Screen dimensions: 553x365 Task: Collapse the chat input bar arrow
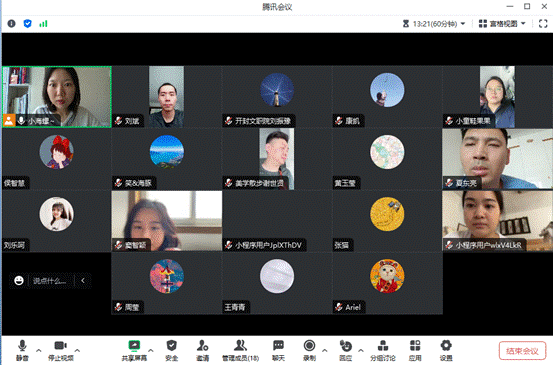pyautogui.click(x=83, y=281)
